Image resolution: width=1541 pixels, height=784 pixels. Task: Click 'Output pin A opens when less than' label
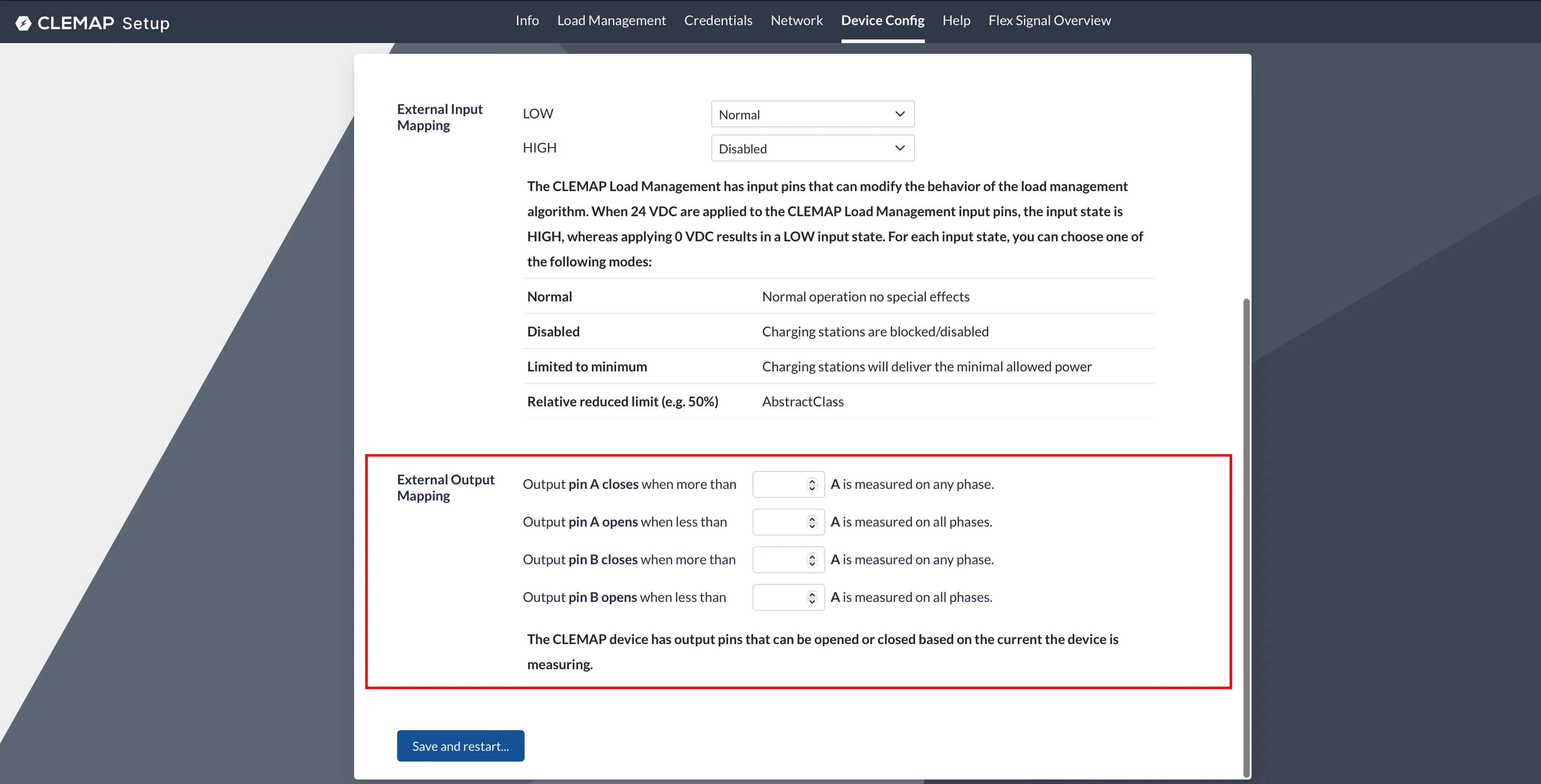click(x=624, y=522)
